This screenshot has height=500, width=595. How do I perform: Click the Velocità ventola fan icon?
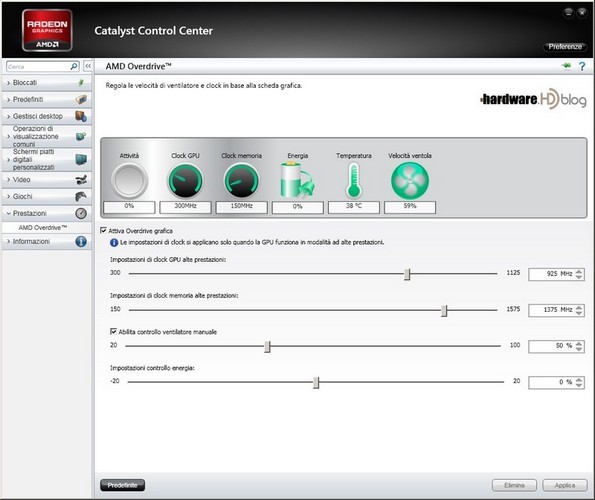[x=410, y=181]
